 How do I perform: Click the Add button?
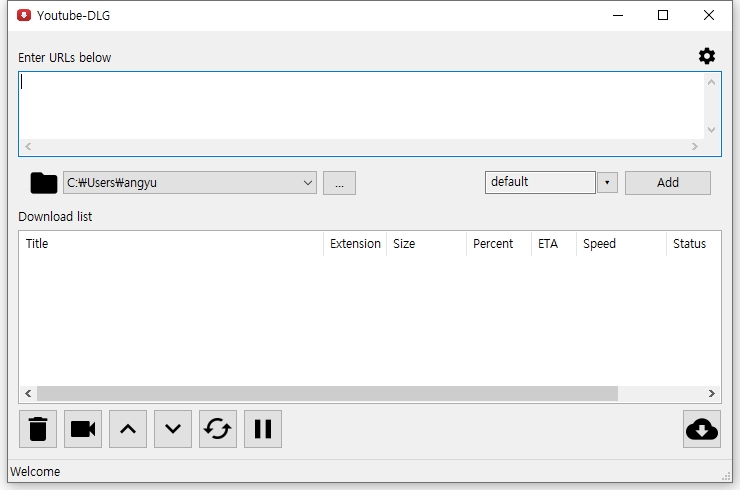[x=668, y=183]
